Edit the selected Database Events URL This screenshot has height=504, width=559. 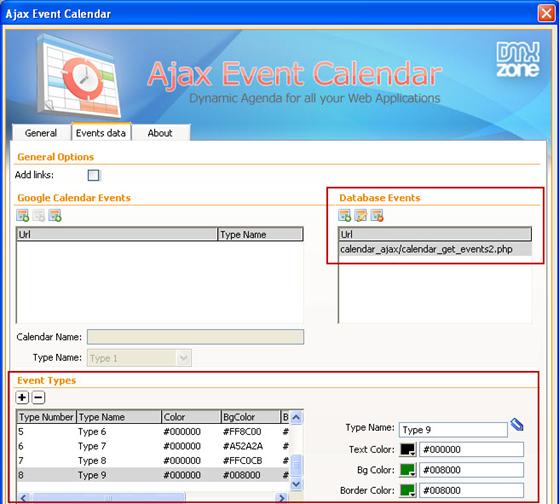(x=361, y=216)
